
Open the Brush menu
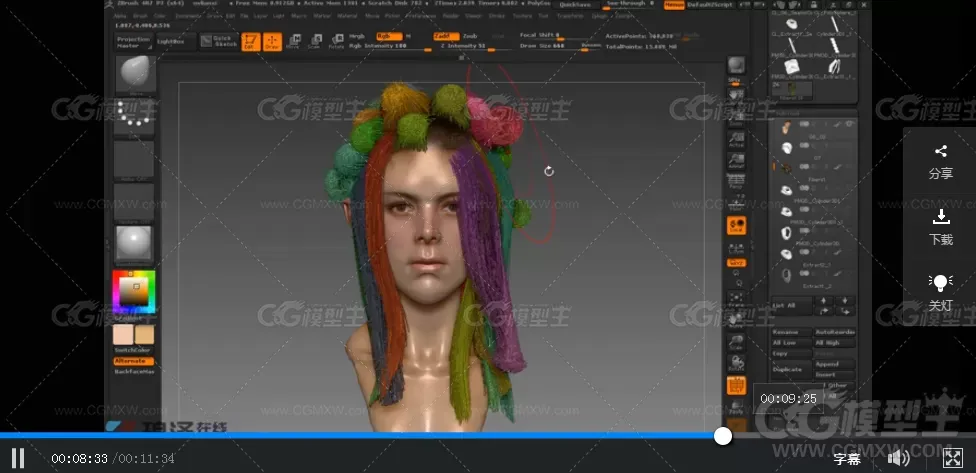pyautogui.click(x=140, y=16)
